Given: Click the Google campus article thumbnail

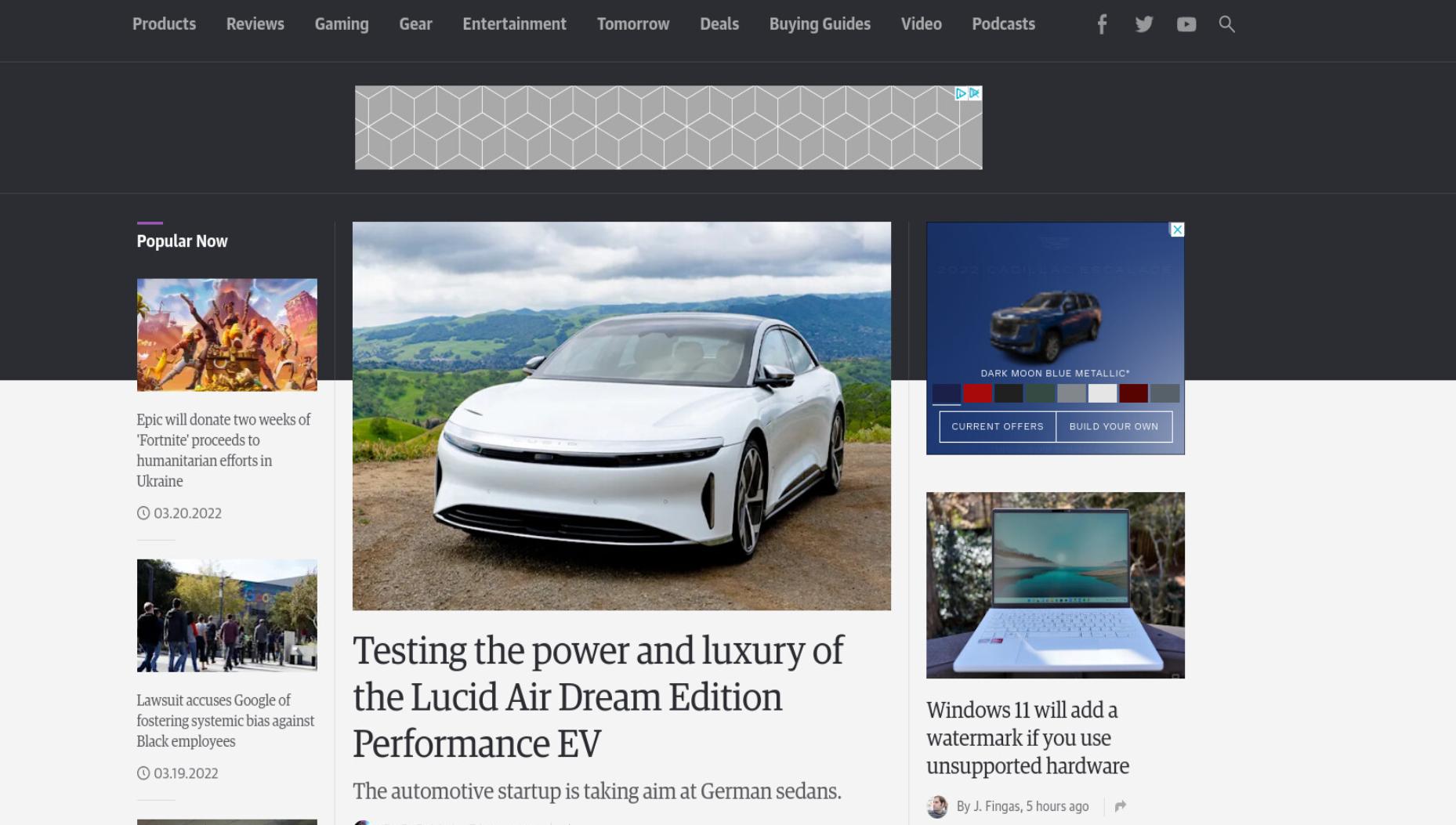Looking at the screenshot, I should tap(227, 615).
